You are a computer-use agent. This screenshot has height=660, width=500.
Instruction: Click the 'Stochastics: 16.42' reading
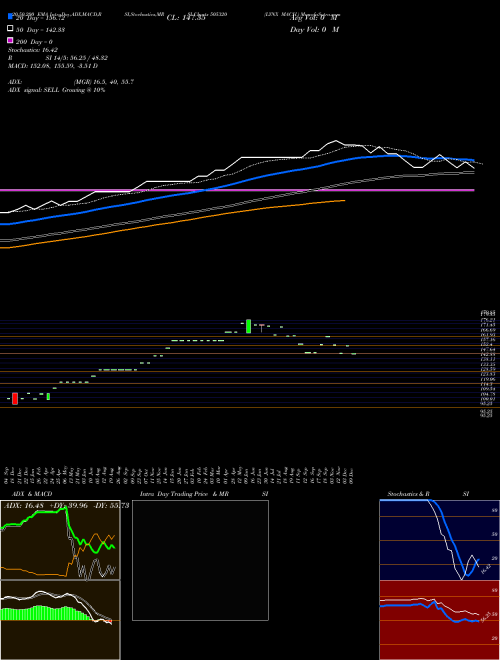(33, 50)
